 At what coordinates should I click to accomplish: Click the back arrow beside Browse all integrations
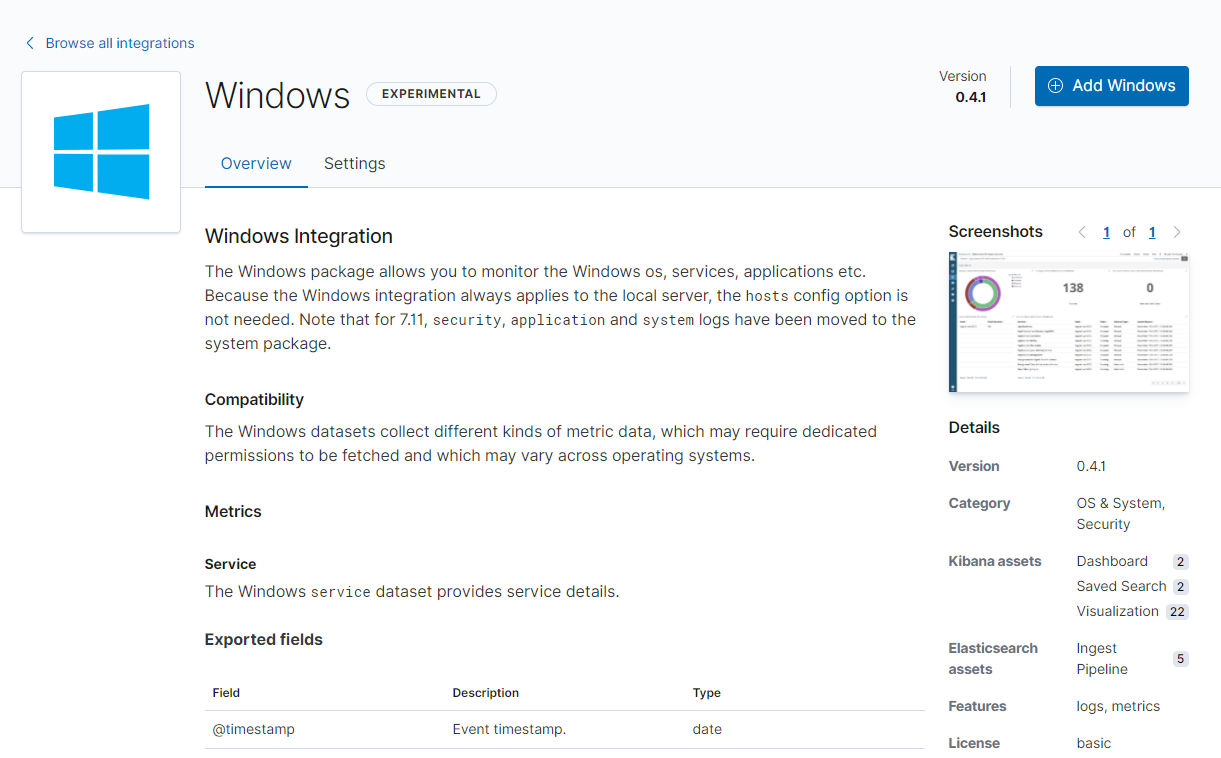[29, 43]
